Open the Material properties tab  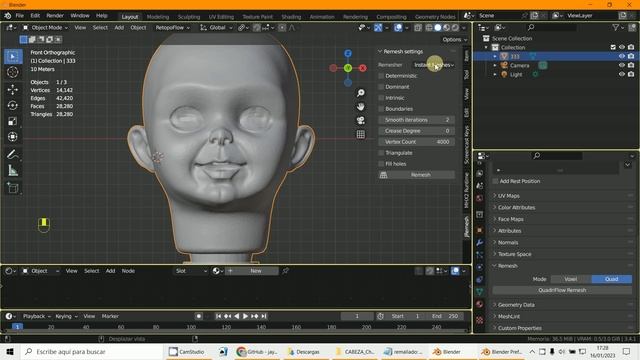coord(480,304)
